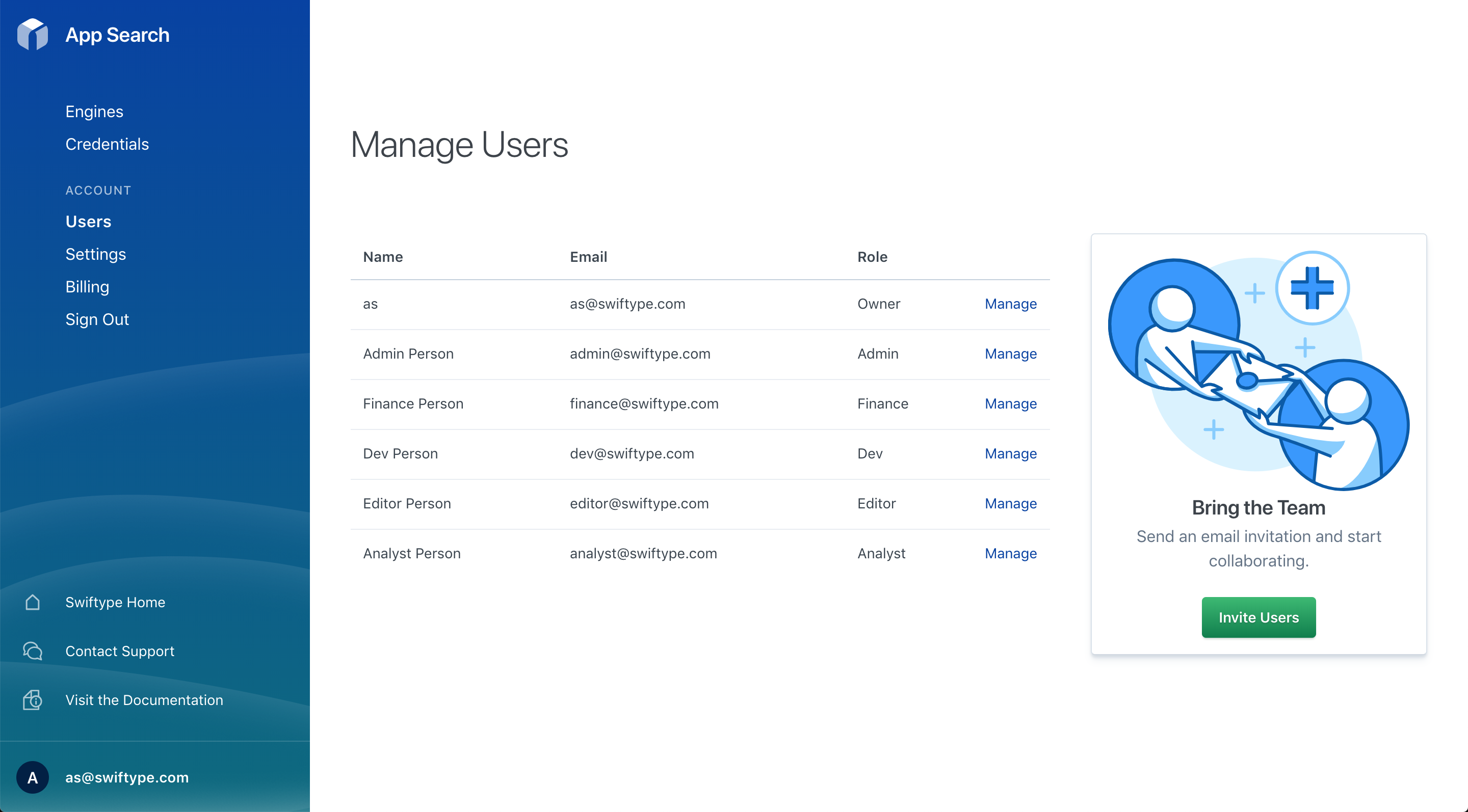1468x812 pixels.
Task: Switch to the Engines section
Action: 94,111
